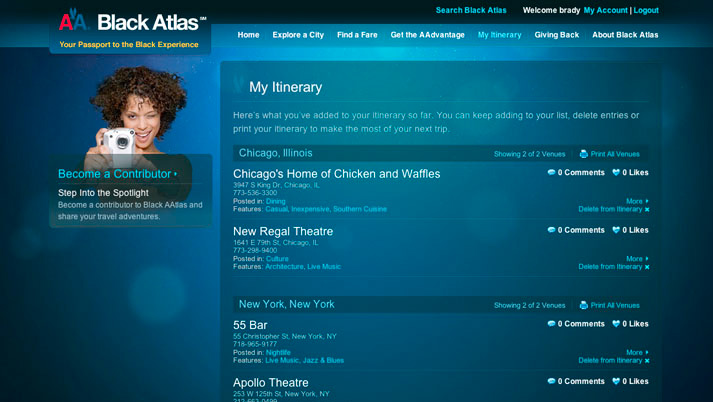The image size is (713, 402).
Task: Click the Inexpensive feature tag
Action: (310, 209)
